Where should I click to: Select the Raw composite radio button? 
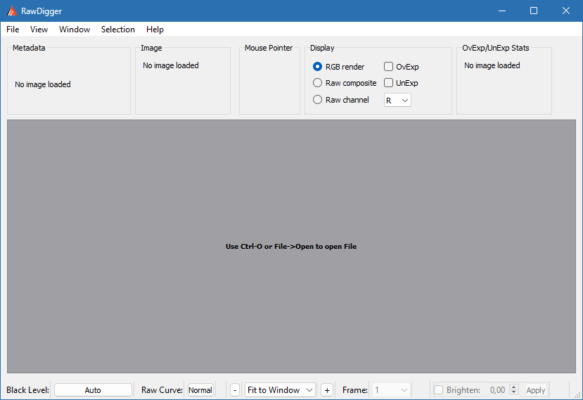(x=317, y=83)
